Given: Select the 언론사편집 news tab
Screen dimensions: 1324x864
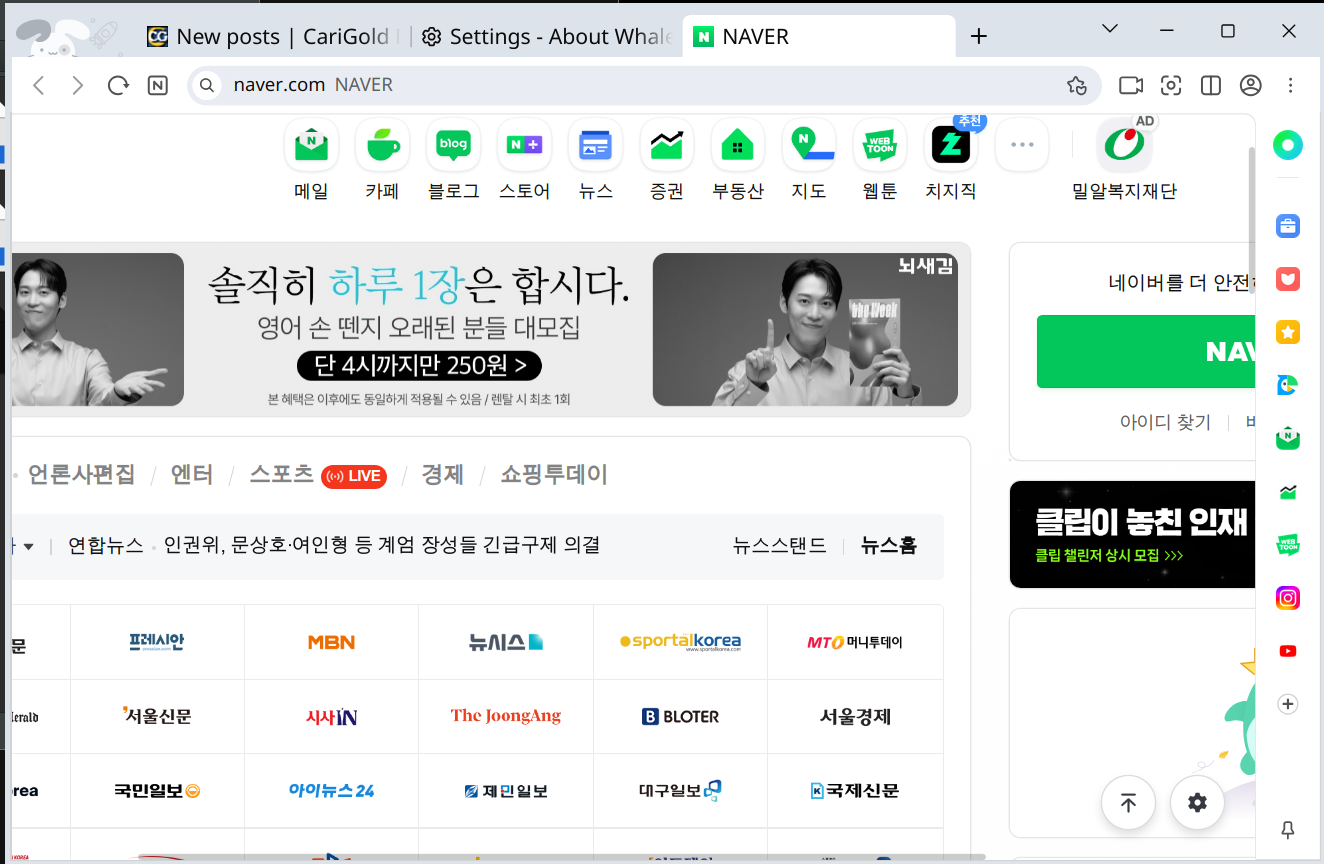Looking at the screenshot, I should [x=81, y=475].
